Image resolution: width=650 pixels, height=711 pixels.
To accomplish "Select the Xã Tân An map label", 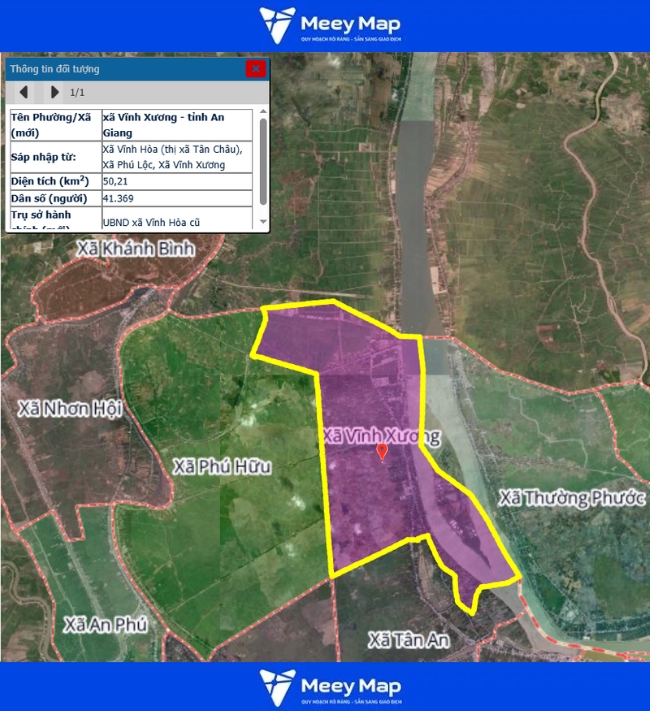I will (x=408, y=639).
